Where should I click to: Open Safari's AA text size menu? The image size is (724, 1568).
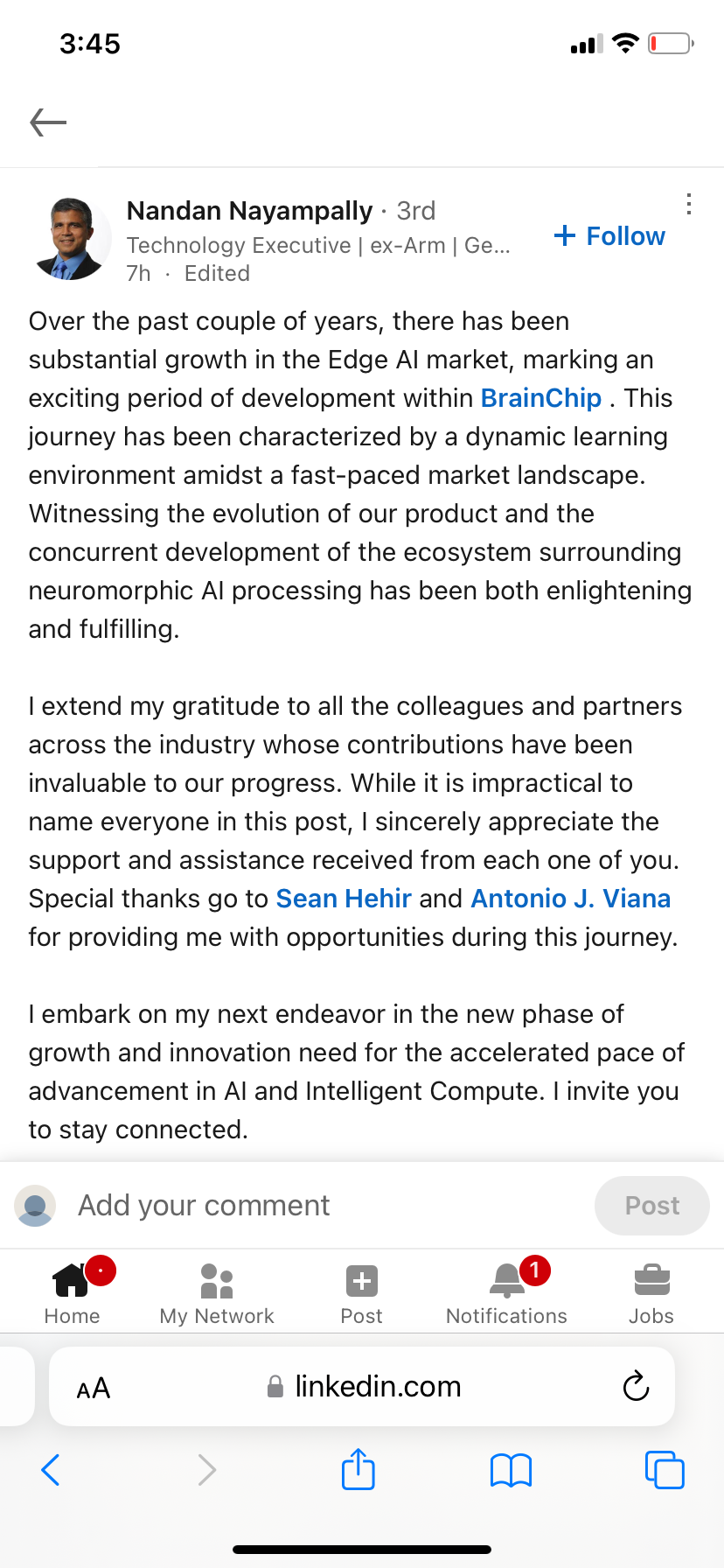94,1388
